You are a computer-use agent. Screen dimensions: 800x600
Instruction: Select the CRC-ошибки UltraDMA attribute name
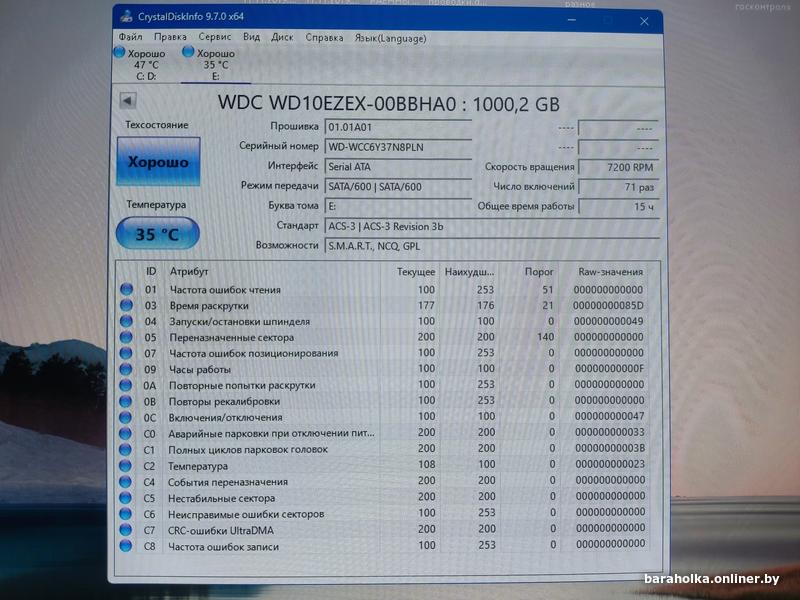click(221, 531)
